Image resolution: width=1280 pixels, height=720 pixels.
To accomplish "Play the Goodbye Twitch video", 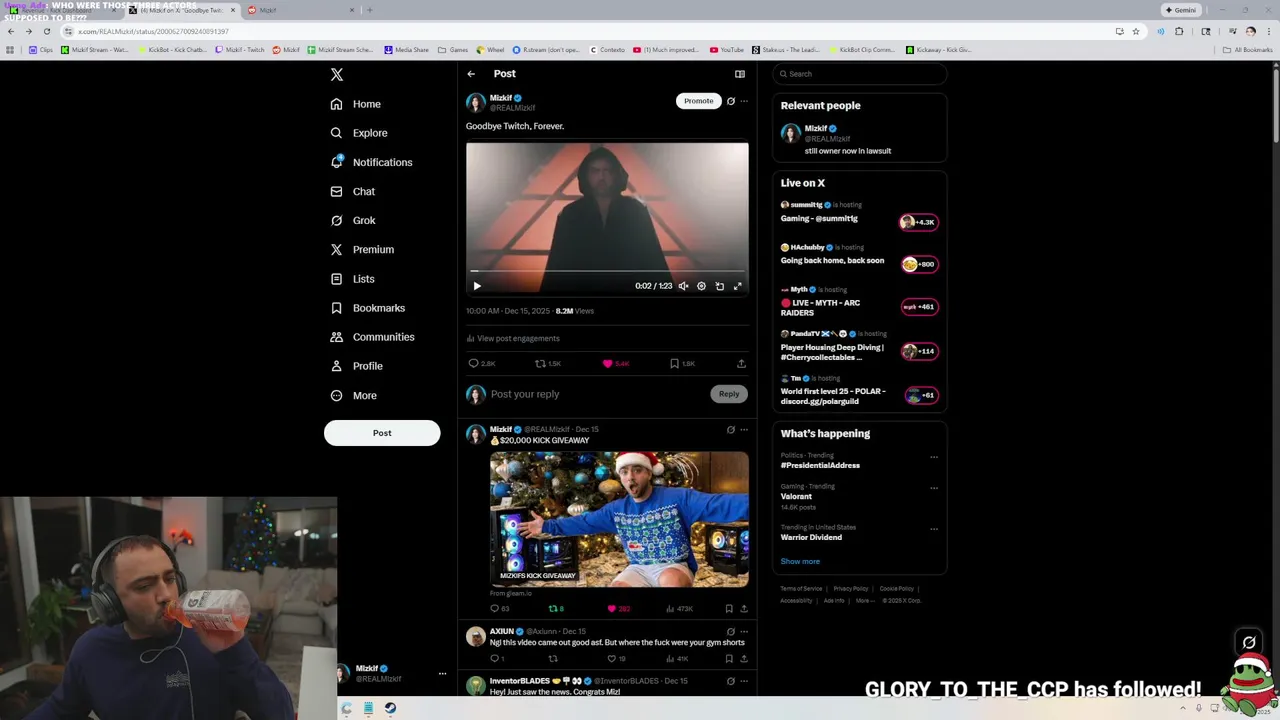I will pos(477,286).
